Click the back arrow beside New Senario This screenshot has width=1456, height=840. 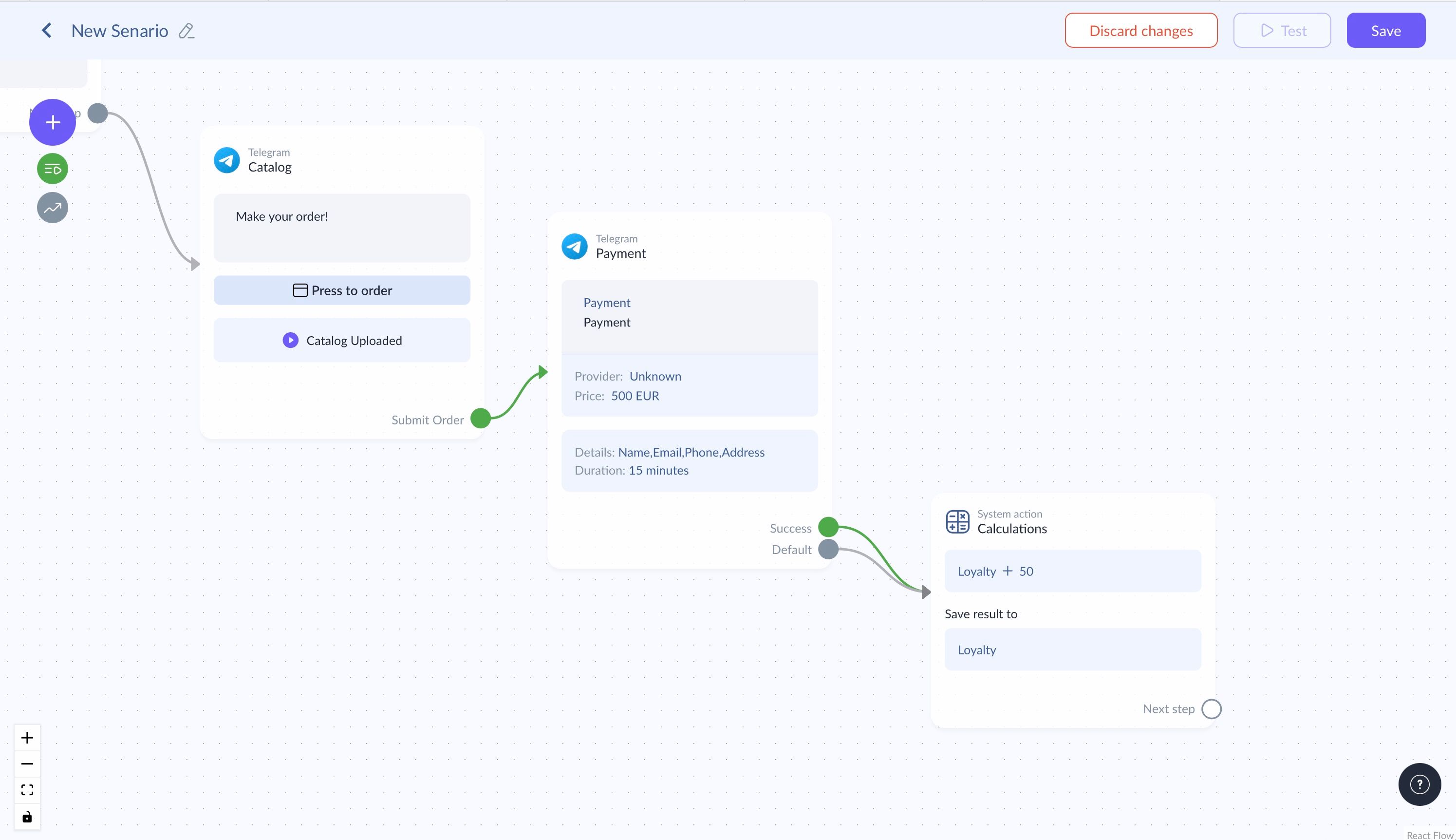pyautogui.click(x=47, y=31)
